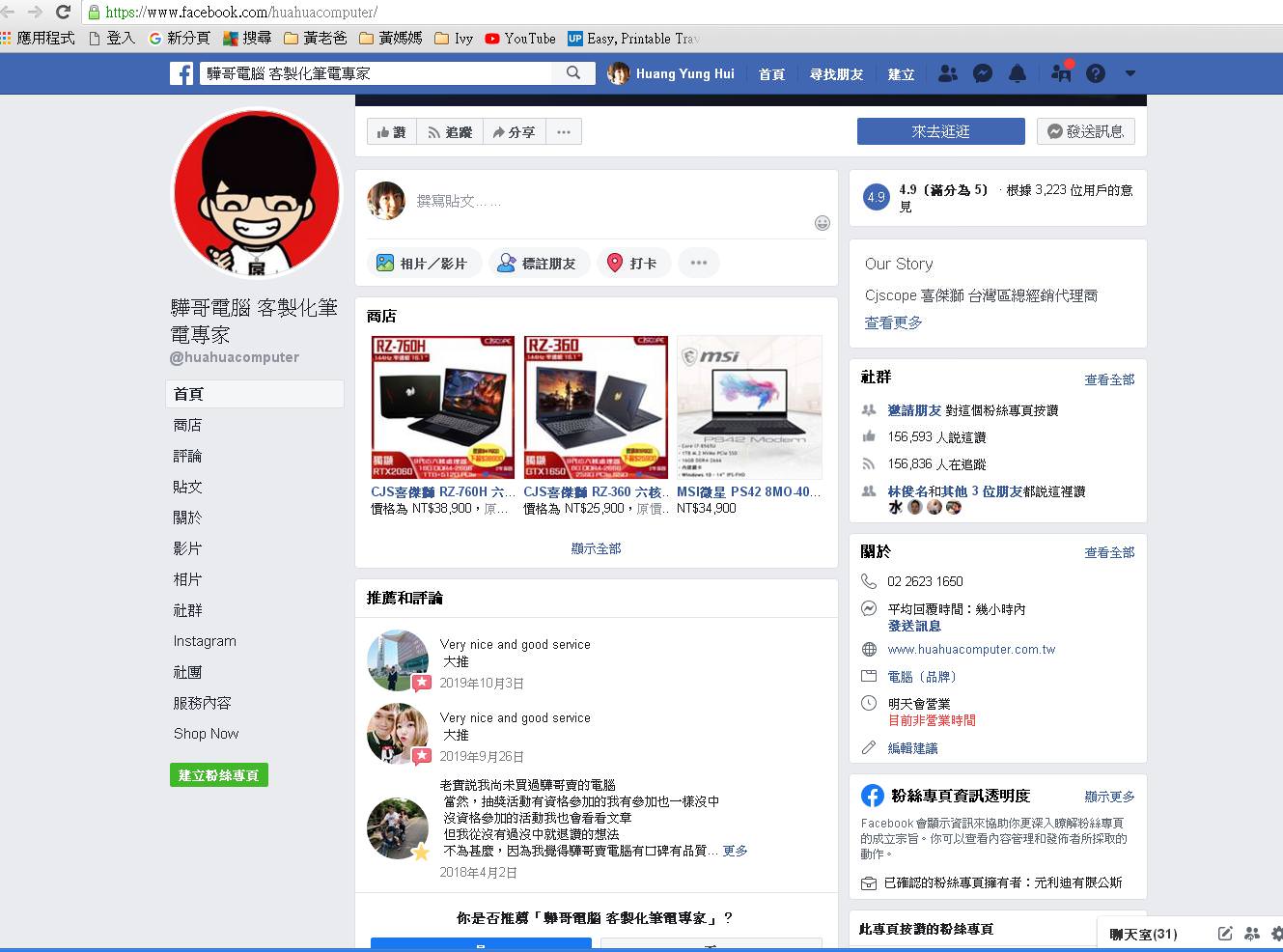Open the more options ellipsis beside 分享
This screenshot has width=1283, height=952.
tap(564, 132)
